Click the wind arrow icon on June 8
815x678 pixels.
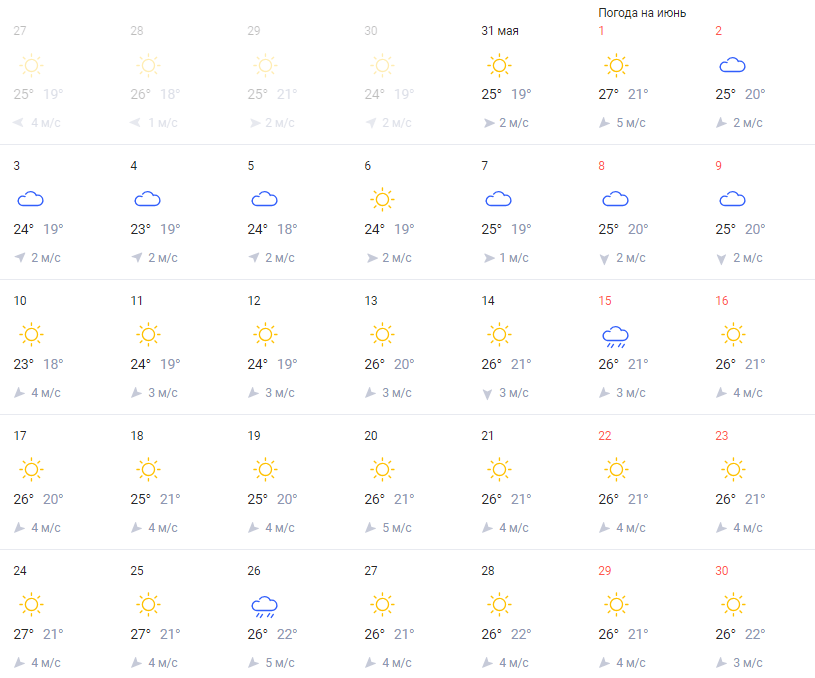pyautogui.click(x=604, y=259)
